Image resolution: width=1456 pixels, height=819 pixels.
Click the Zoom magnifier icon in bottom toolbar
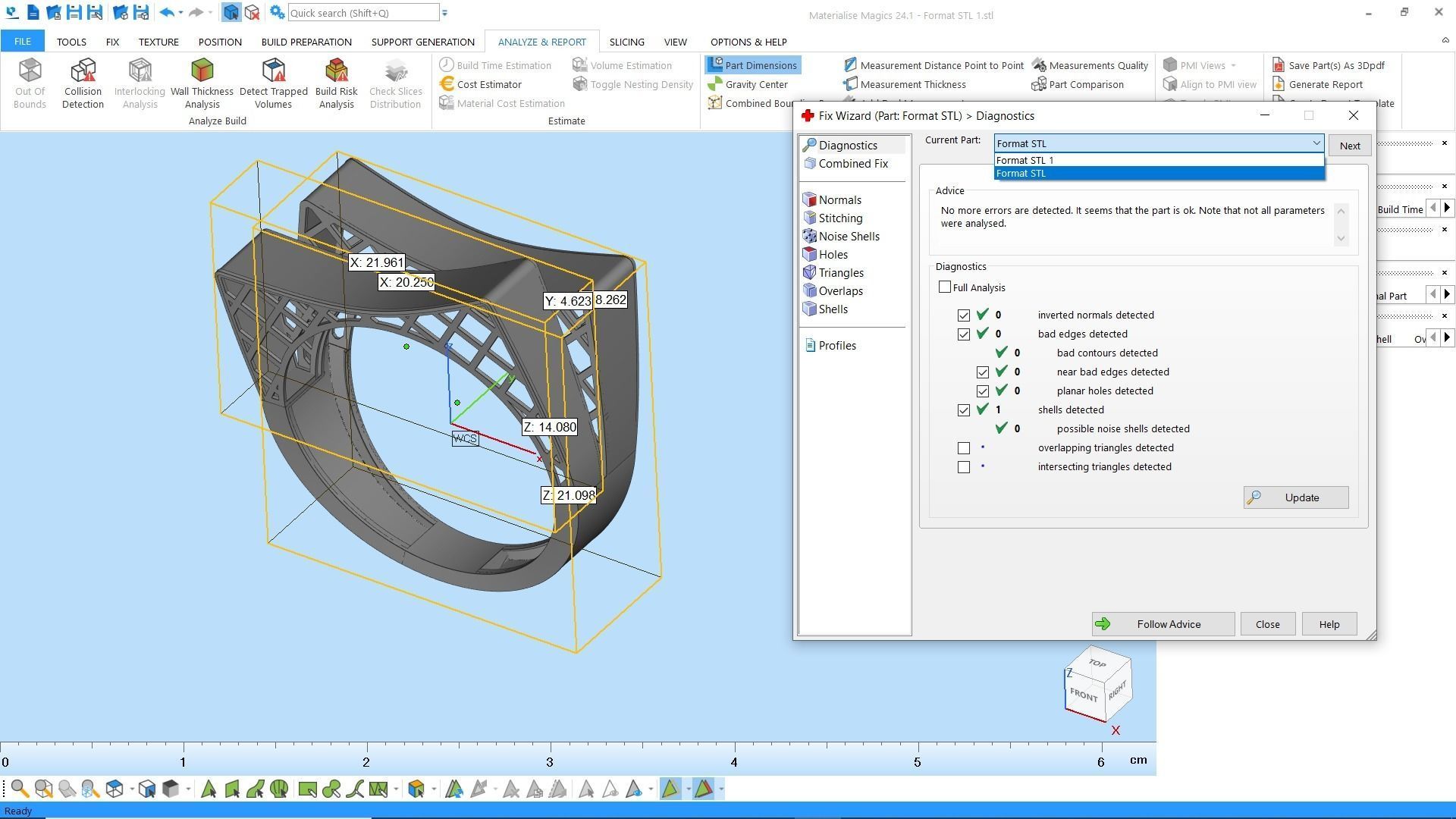click(x=20, y=789)
